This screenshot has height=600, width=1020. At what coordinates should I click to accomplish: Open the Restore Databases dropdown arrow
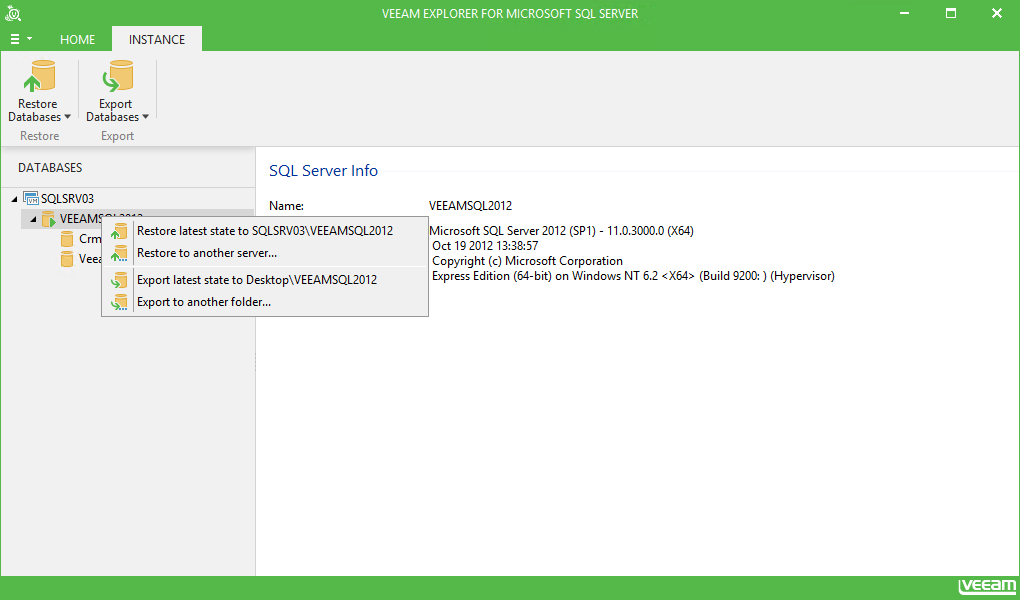click(x=67, y=117)
